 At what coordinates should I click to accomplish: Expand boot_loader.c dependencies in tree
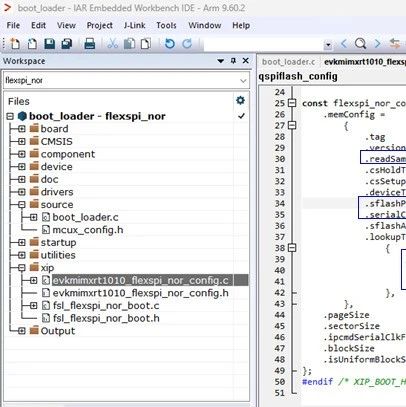tap(34, 217)
